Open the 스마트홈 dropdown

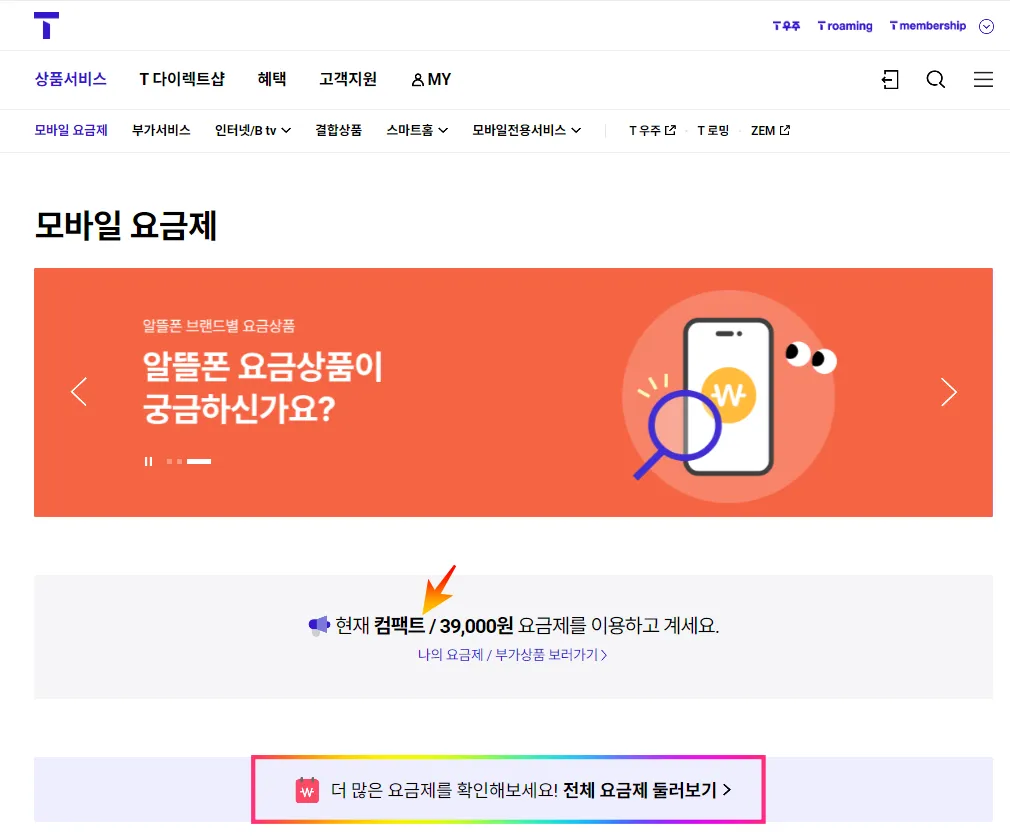[417, 130]
